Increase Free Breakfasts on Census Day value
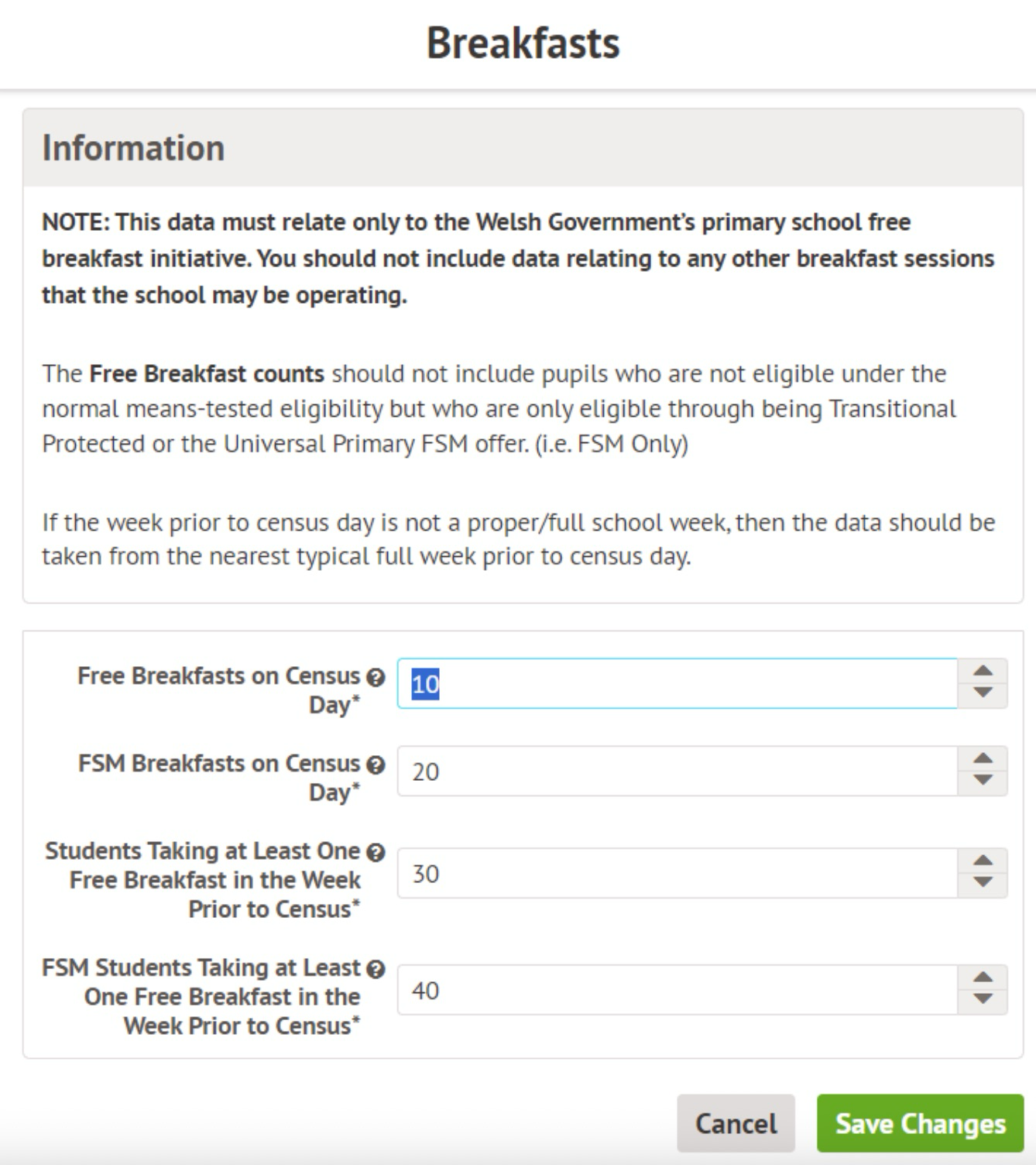Screen dimensions: 1036x1165 coord(983,671)
